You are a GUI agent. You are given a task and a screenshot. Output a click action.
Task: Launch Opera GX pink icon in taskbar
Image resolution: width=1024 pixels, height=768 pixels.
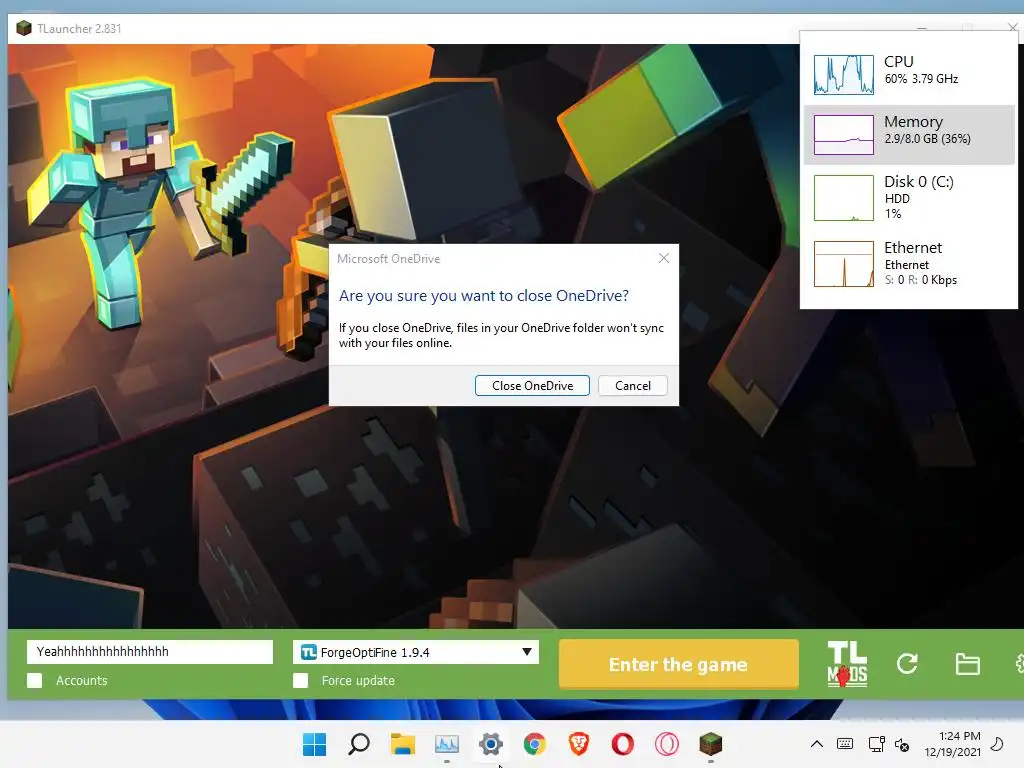click(x=667, y=744)
